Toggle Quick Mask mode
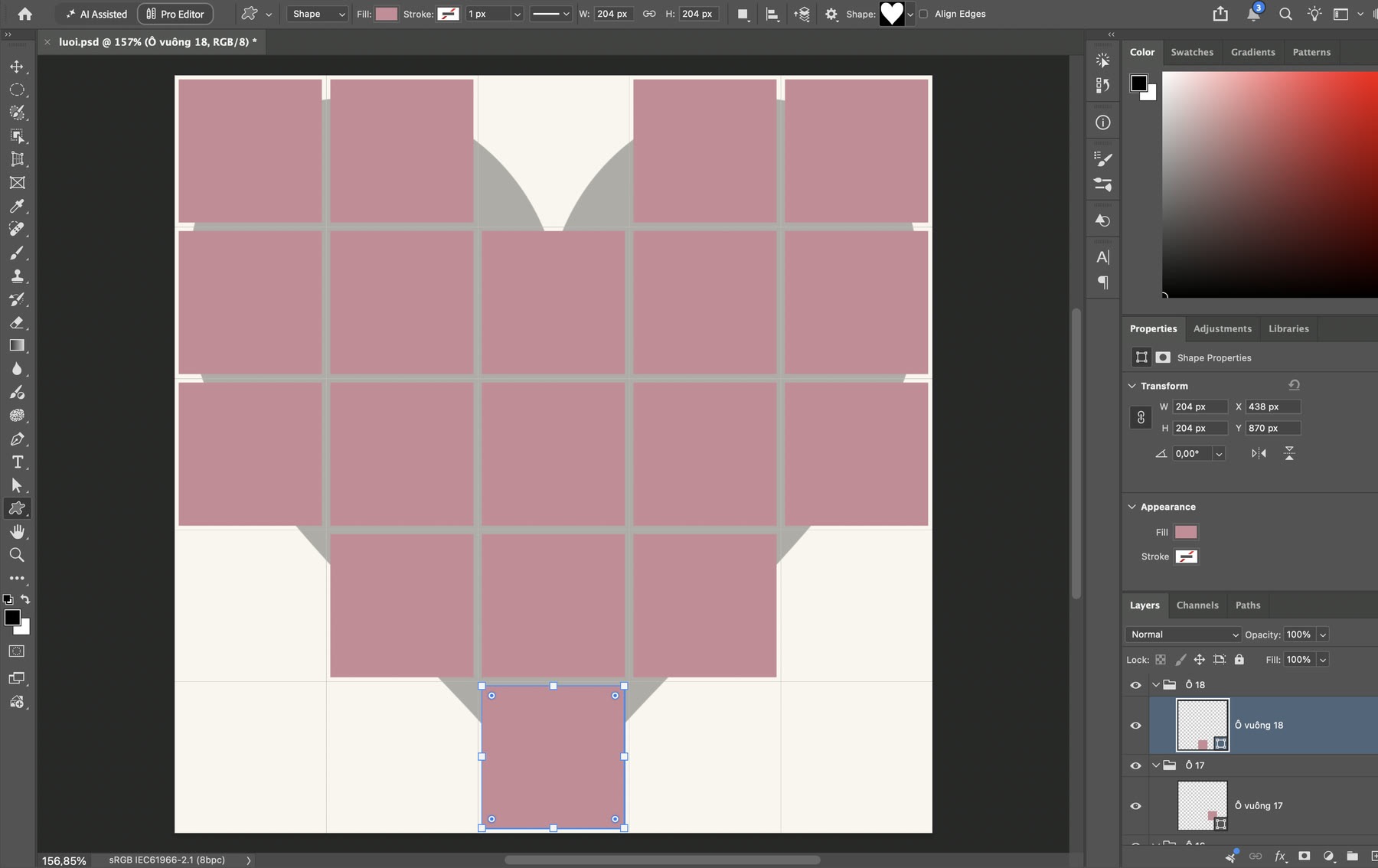 tap(17, 651)
